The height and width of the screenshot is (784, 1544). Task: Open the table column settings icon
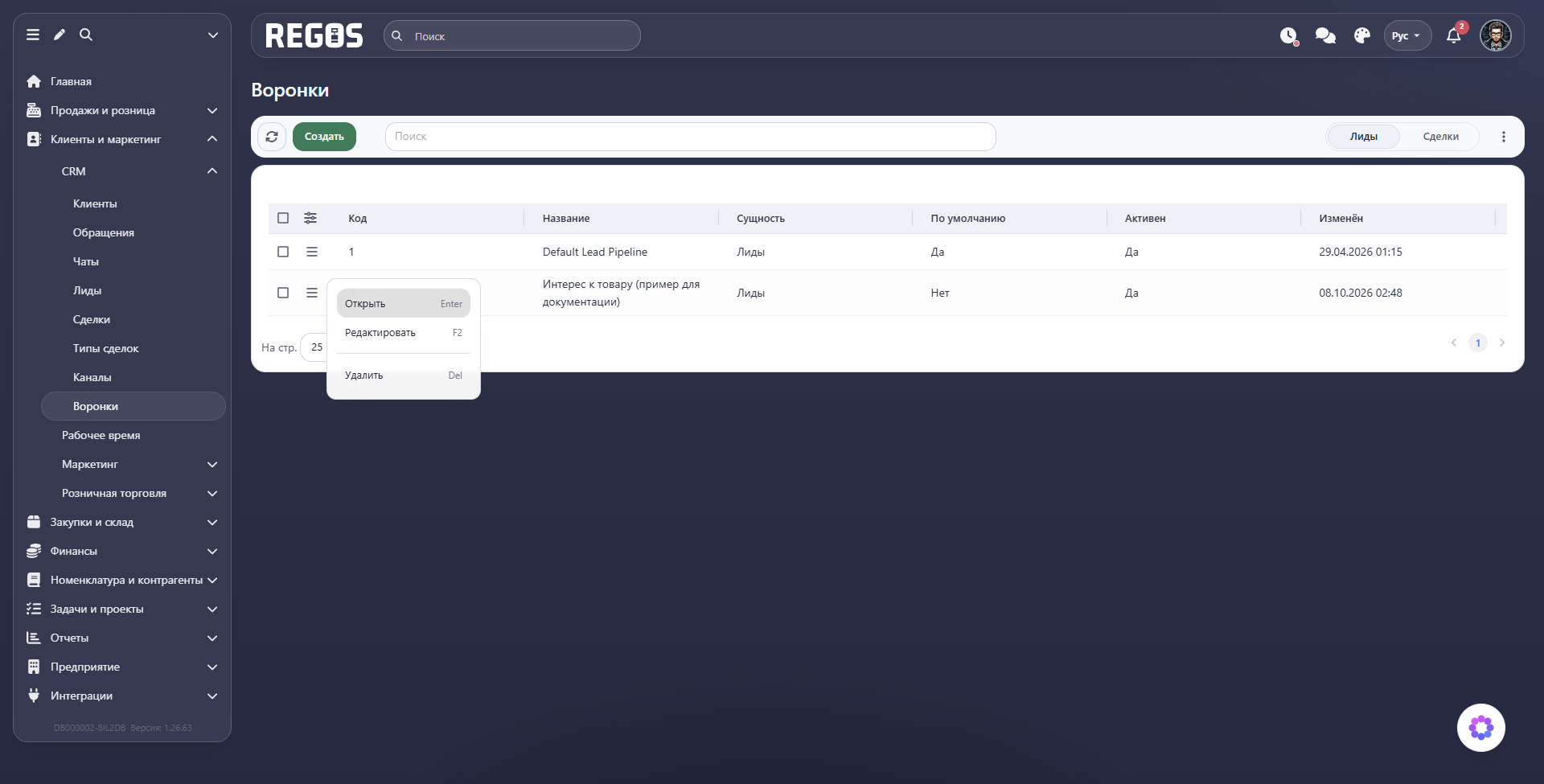310,218
